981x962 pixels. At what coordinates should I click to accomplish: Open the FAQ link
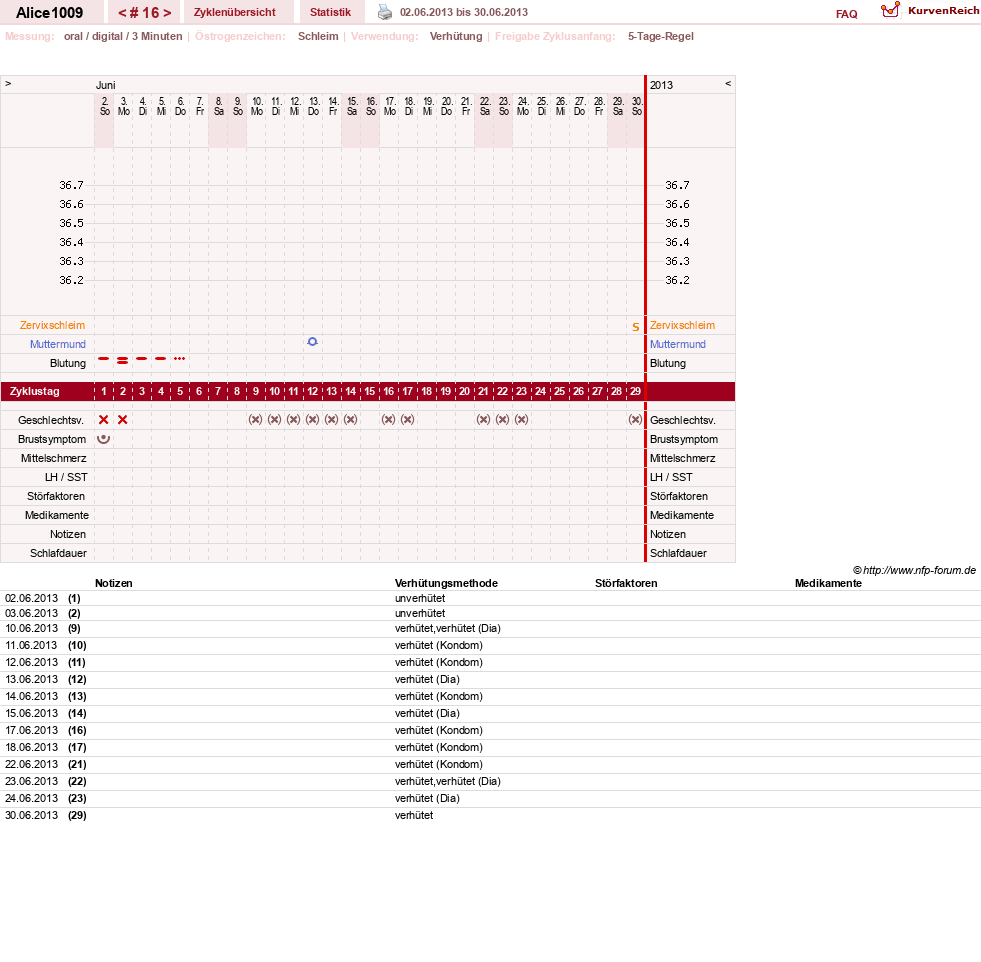pos(846,14)
